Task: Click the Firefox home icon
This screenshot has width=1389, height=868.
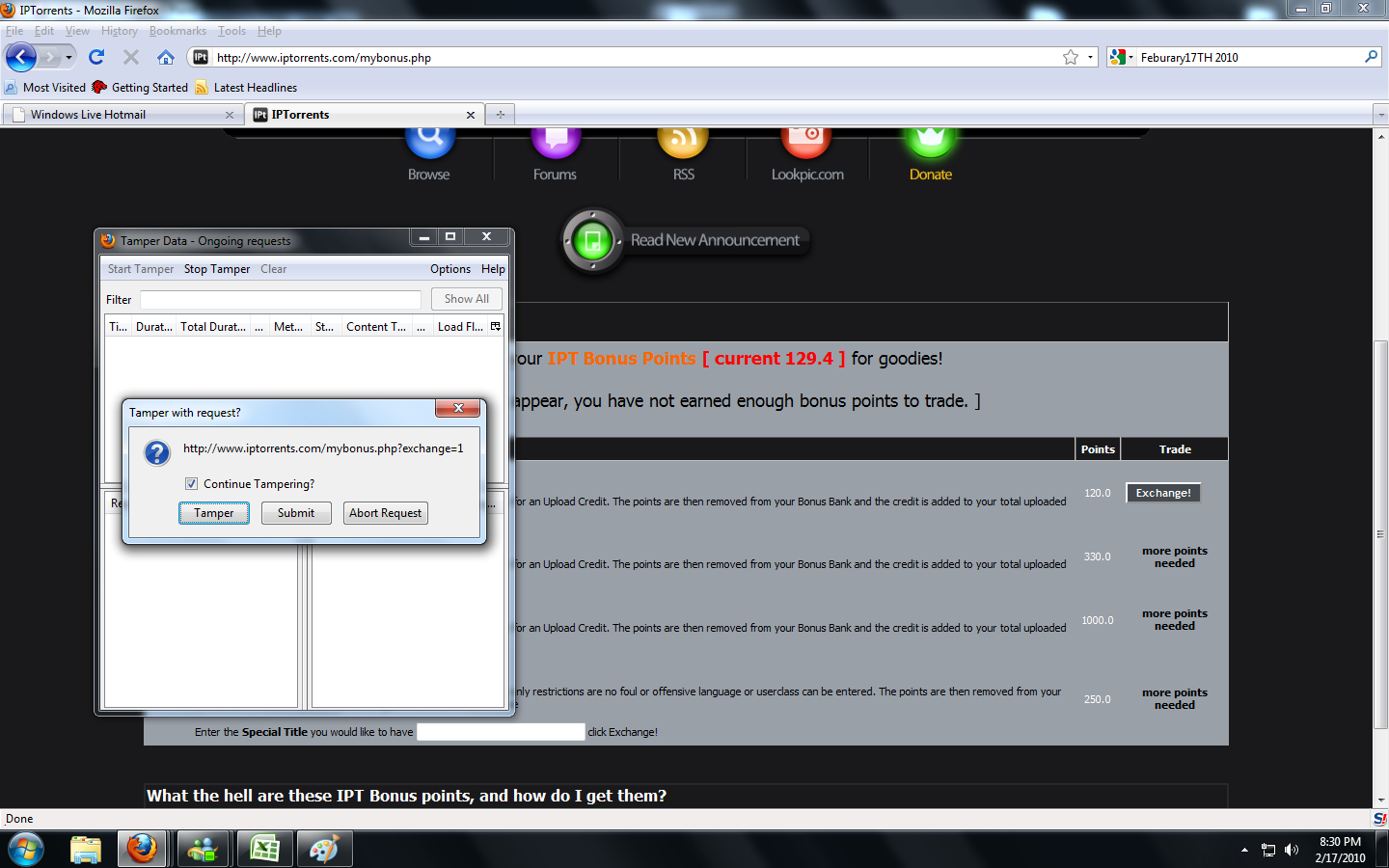Action: click(x=166, y=57)
